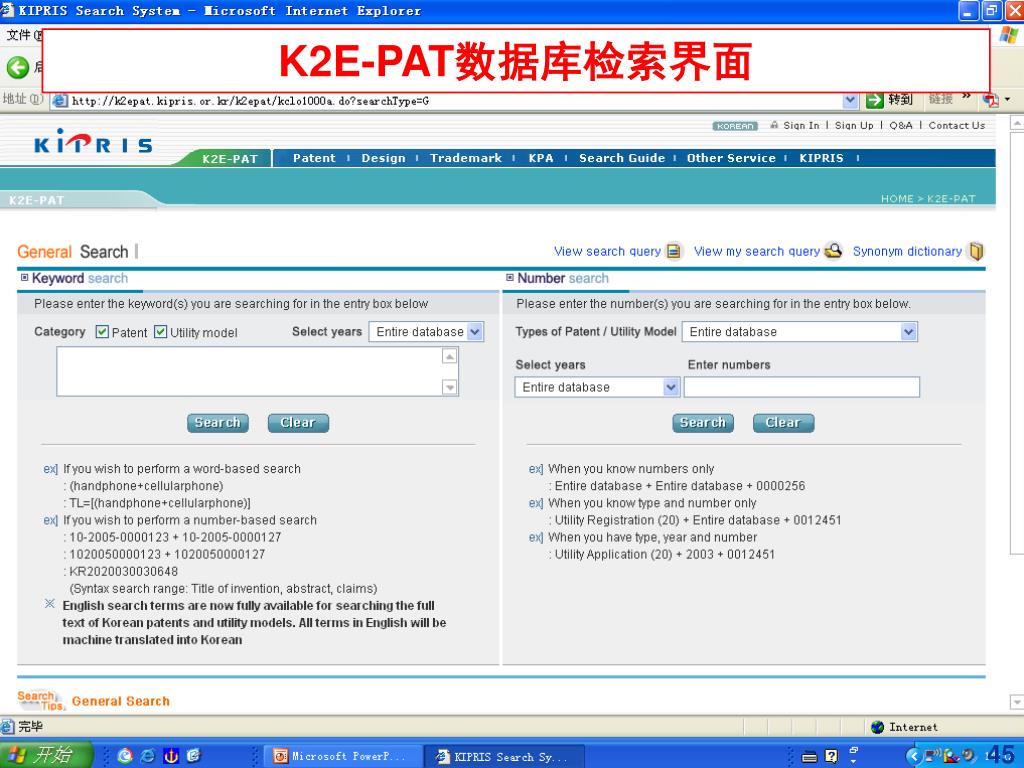The height and width of the screenshot is (768, 1024).
Task: Expand the IE links toolbar chevron
Action: 967,97
